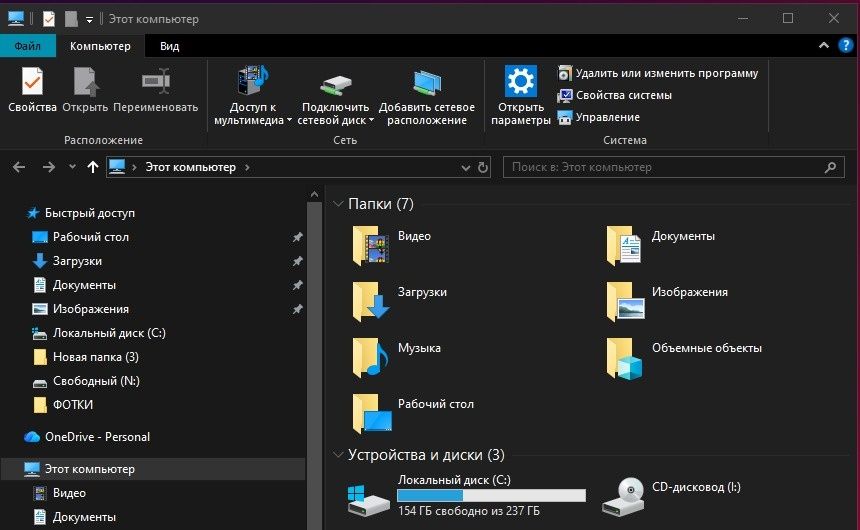Image resolution: width=860 pixels, height=530 pixels.
Task: Click the Forward navigation arrow
Action: point(49,167)
